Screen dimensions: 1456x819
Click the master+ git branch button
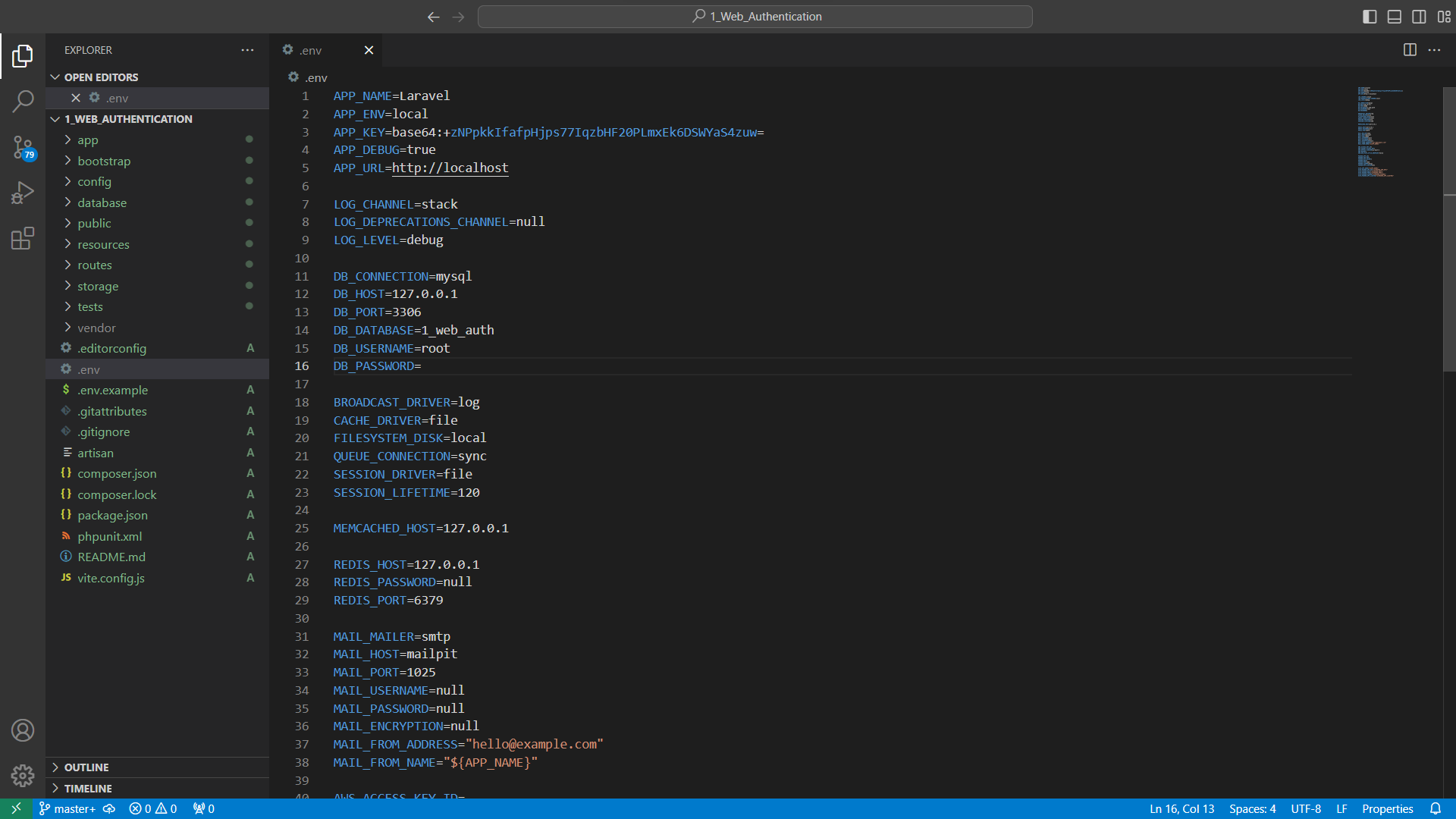[x=67, y=808]
